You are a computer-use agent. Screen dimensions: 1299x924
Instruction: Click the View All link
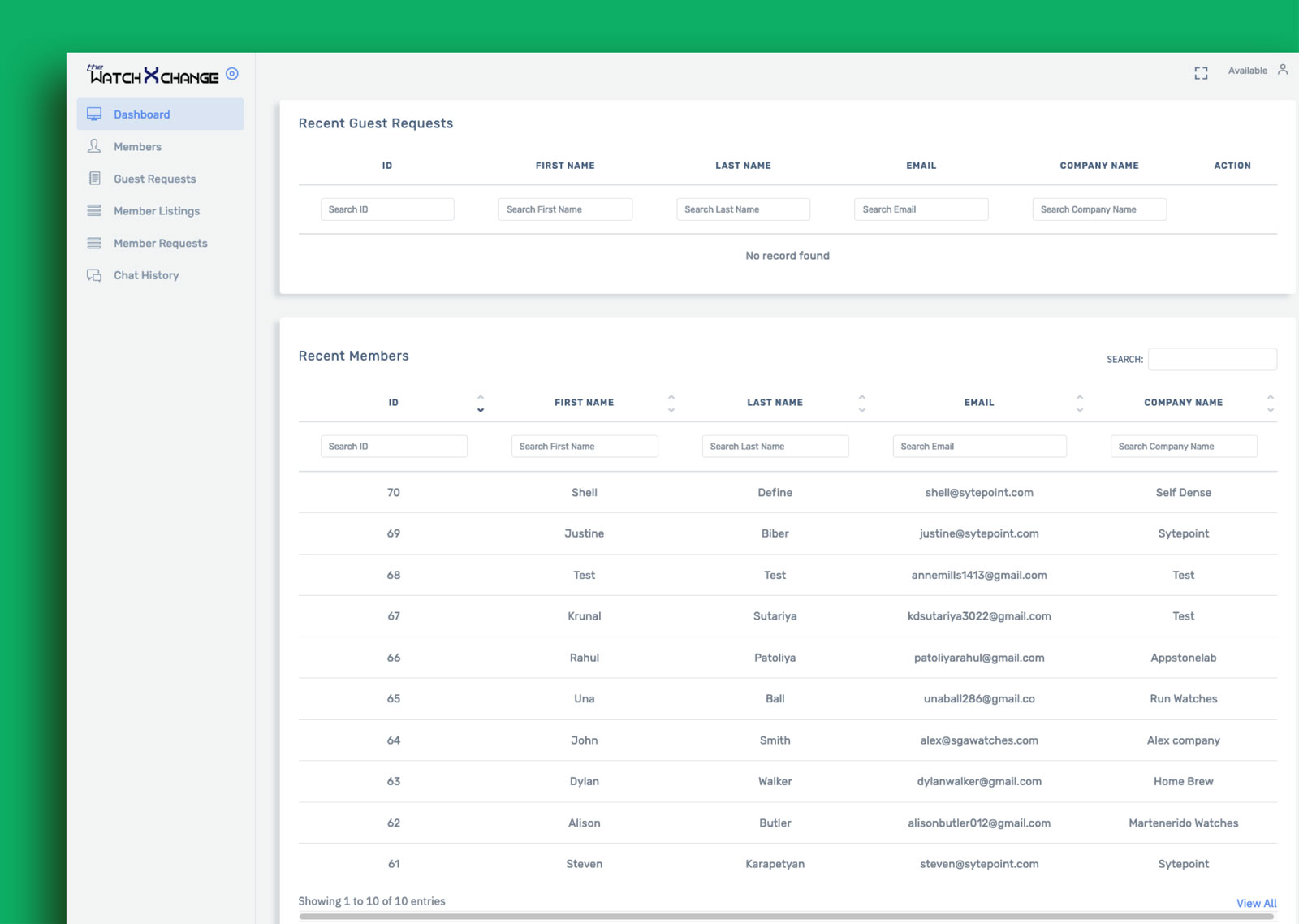pos(1256,903)
